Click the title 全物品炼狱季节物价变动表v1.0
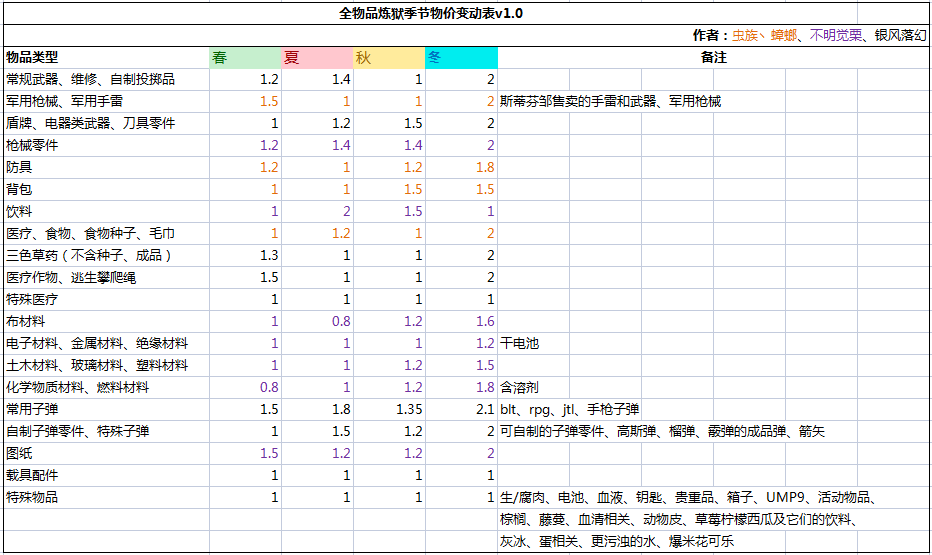This screenshot has height=555, width=932. coord(430,13)
